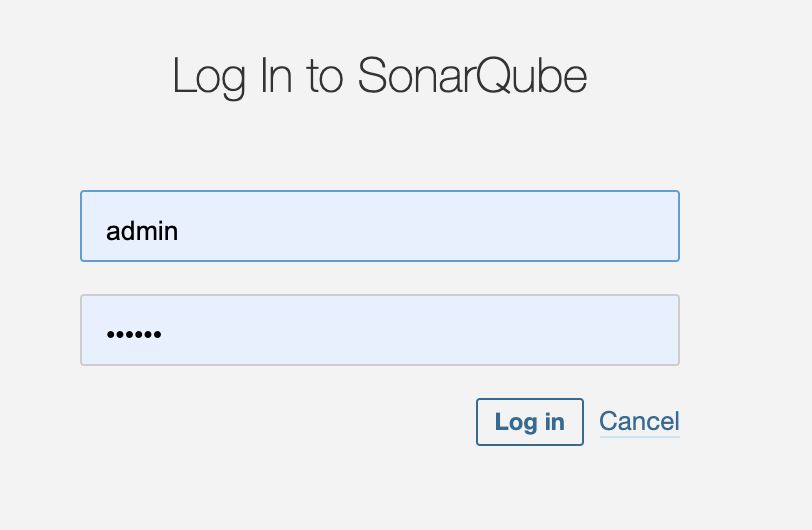Activate the top text input above password
Viewport: 812px width, 530px height.
click(380, 227)
